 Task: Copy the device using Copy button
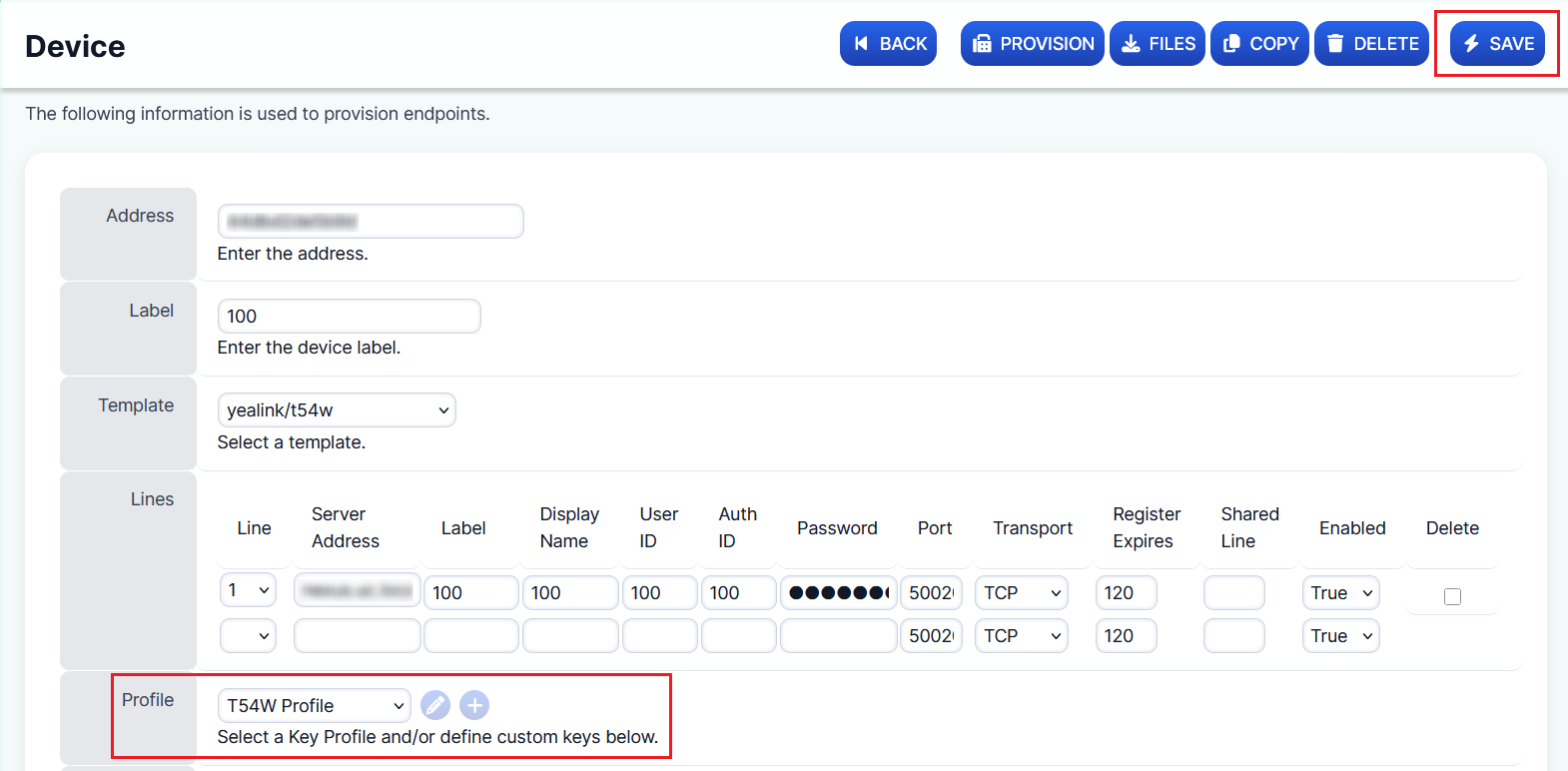[1259, 44]
